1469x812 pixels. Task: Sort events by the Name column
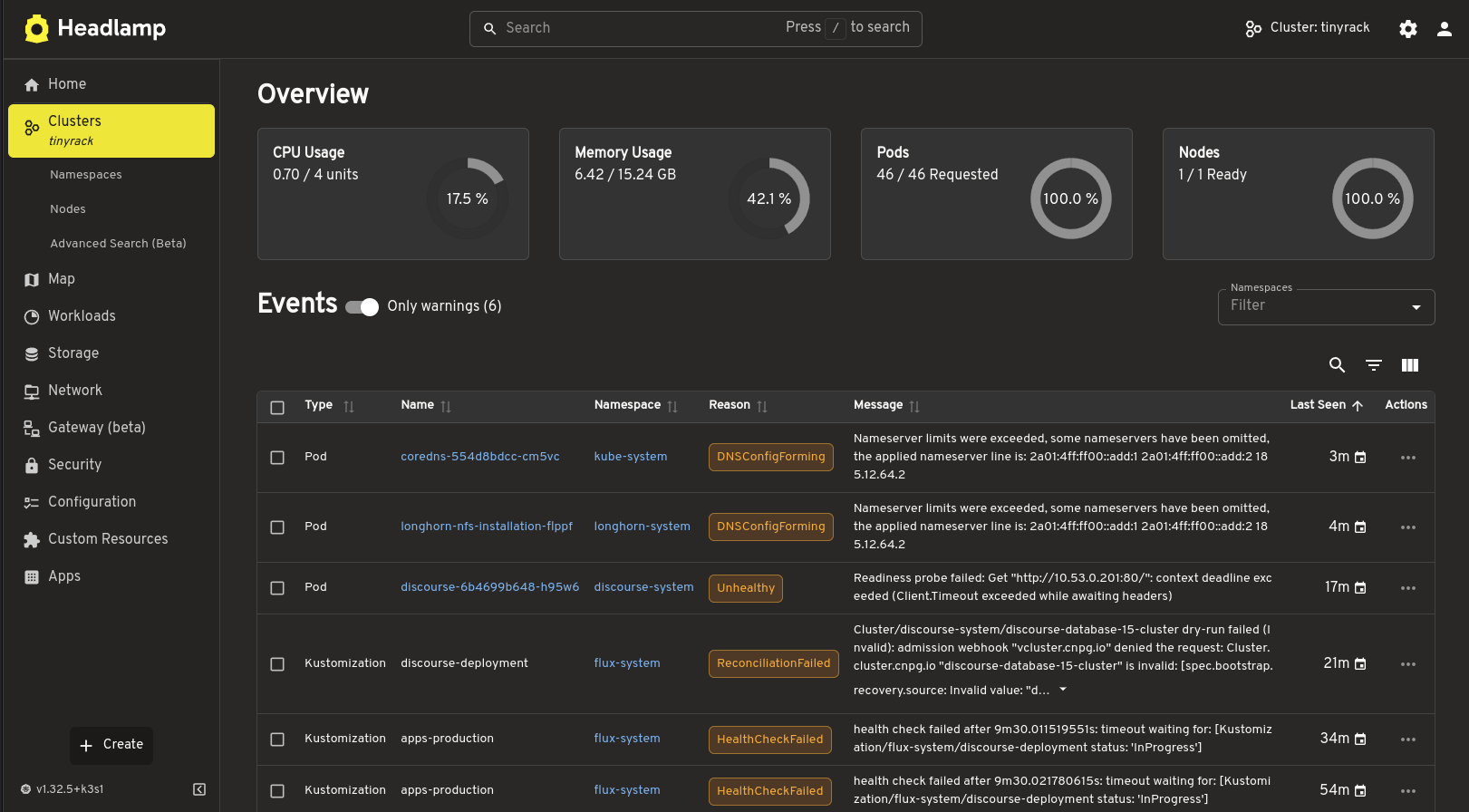446,407
